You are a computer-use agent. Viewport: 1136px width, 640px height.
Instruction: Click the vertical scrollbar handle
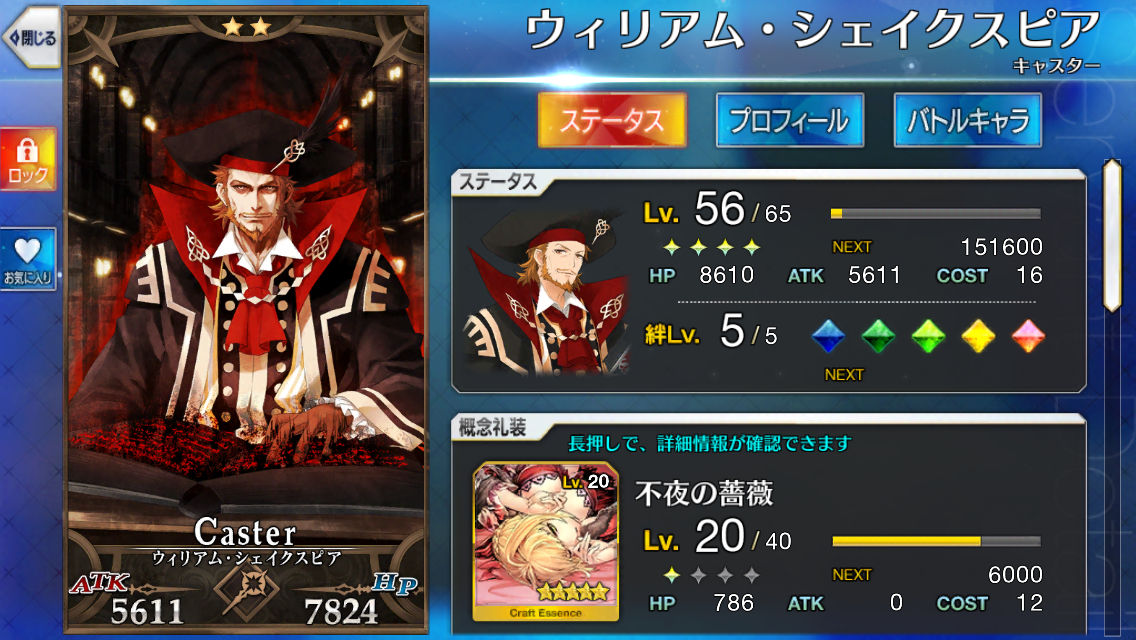[1112, 236]
